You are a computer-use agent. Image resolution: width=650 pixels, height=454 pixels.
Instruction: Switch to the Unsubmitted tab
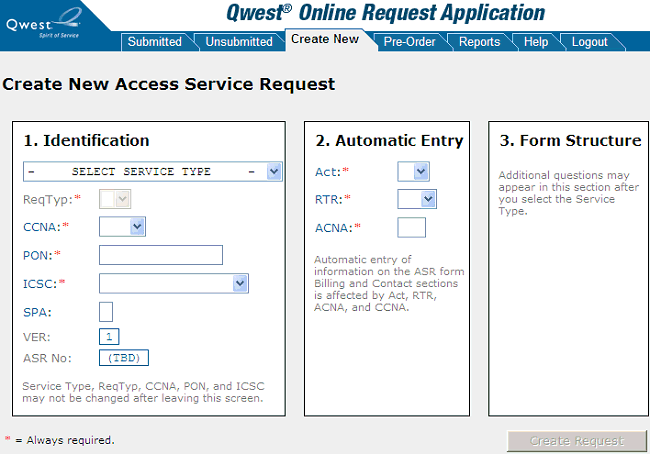[239, 42]
